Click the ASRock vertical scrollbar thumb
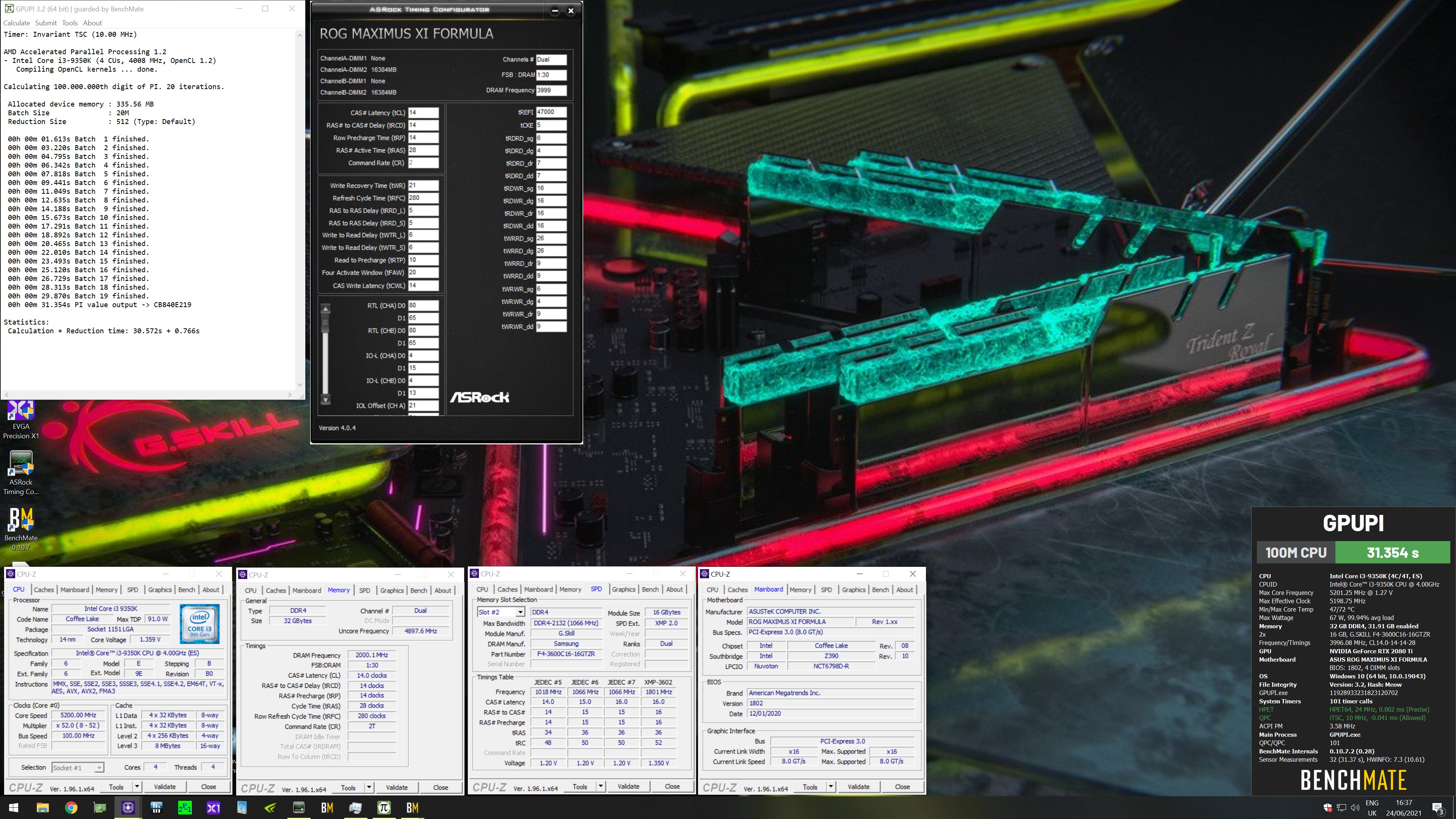This screenshot has width=1456, height=819. pyautogui.click(x=326, y=323)
